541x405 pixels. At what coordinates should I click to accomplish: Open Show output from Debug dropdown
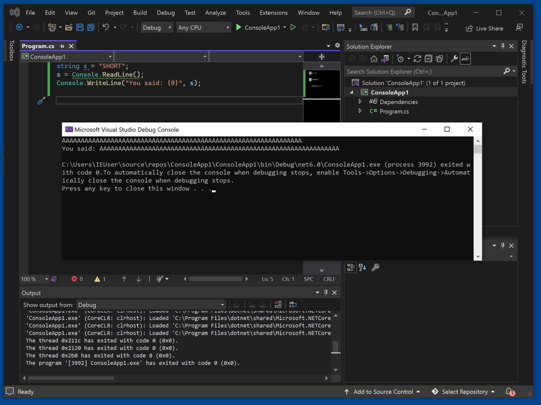[151, 305]
